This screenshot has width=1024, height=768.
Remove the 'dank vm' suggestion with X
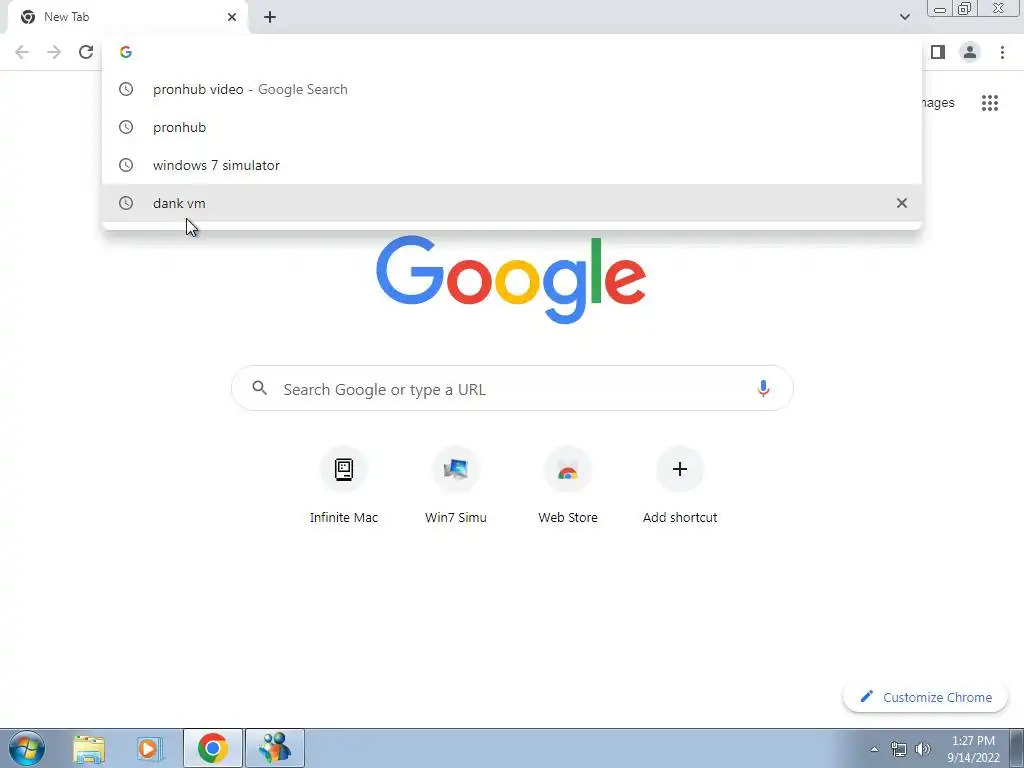902,203
